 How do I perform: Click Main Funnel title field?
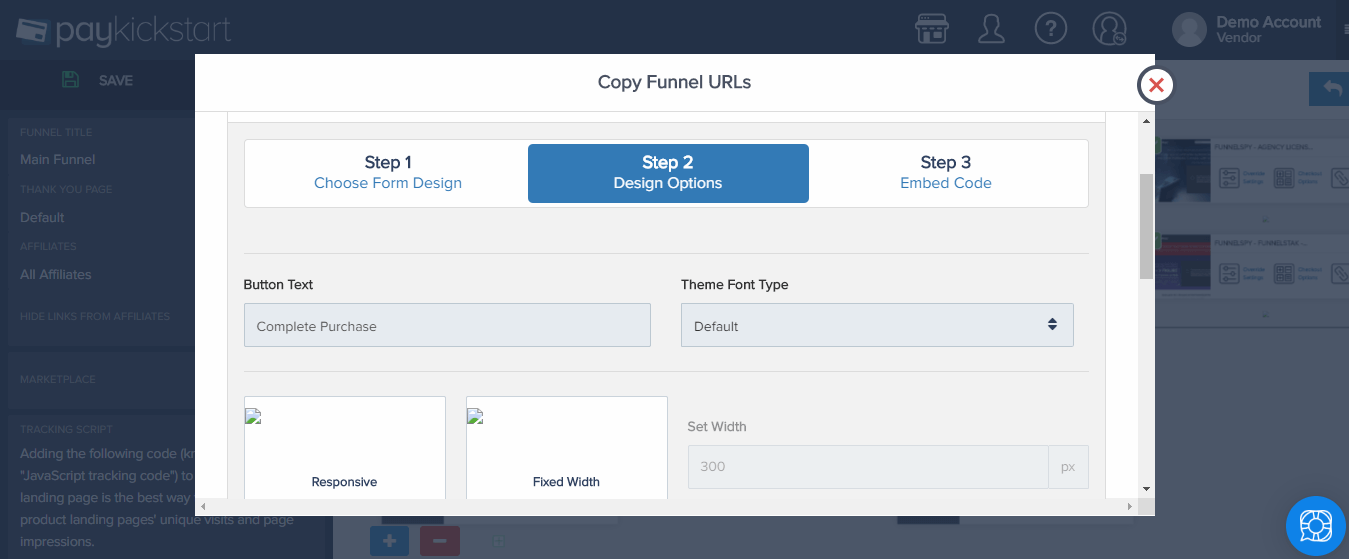[58, 159]
